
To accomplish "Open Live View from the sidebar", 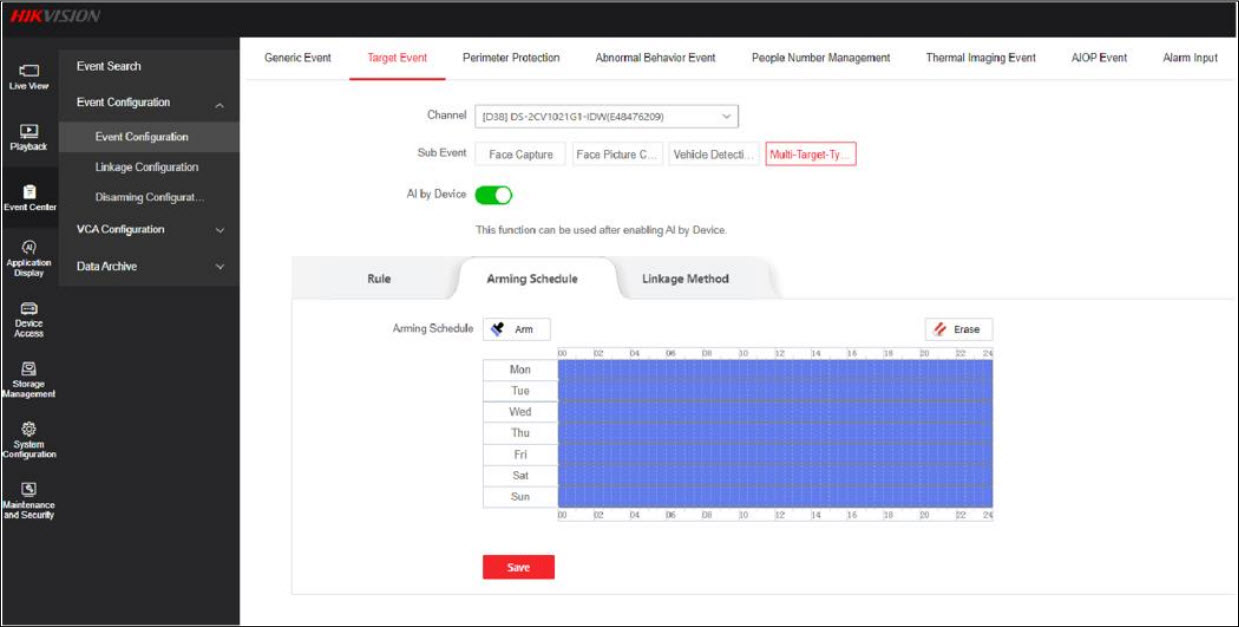I will pyautogui.click(x=29, y=76).
